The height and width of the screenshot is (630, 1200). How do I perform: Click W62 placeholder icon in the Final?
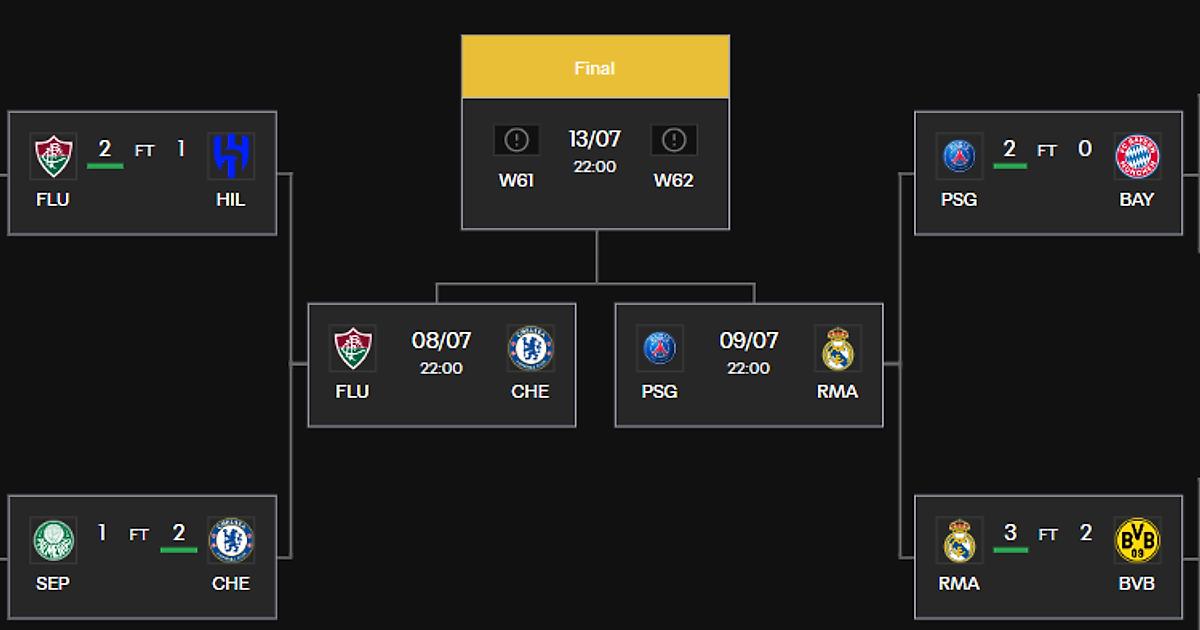pyautogui.click(x=673, y=141)
